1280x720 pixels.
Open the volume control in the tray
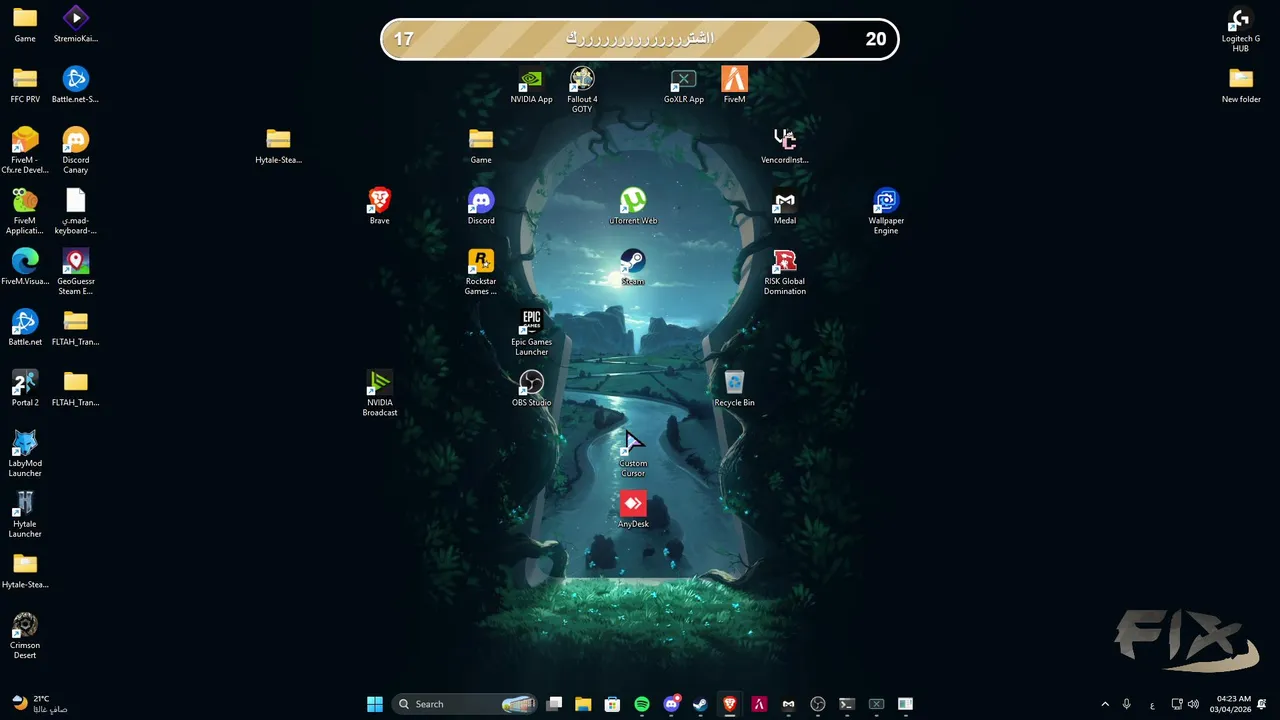pos(1194,704)
